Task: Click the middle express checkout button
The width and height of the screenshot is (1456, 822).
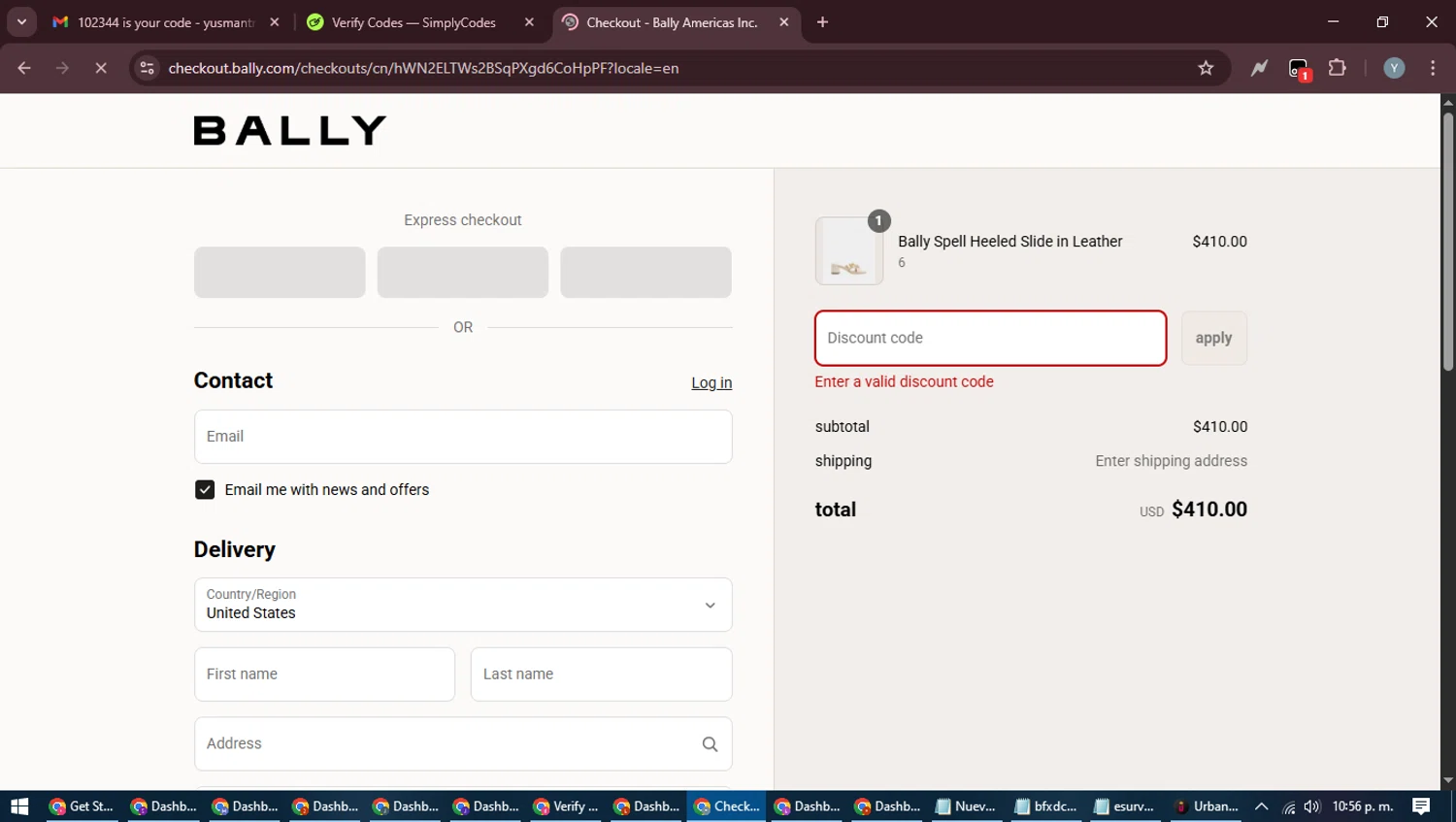Action: 463,272
